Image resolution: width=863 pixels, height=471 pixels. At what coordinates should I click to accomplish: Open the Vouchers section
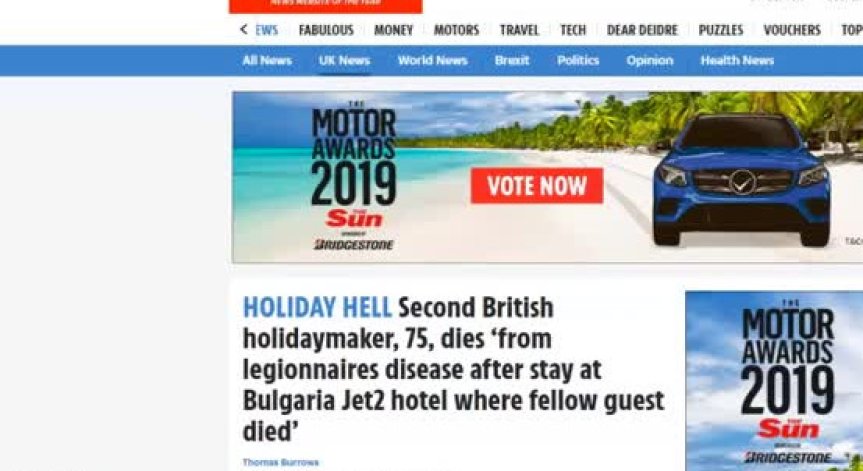coord(792,30)
